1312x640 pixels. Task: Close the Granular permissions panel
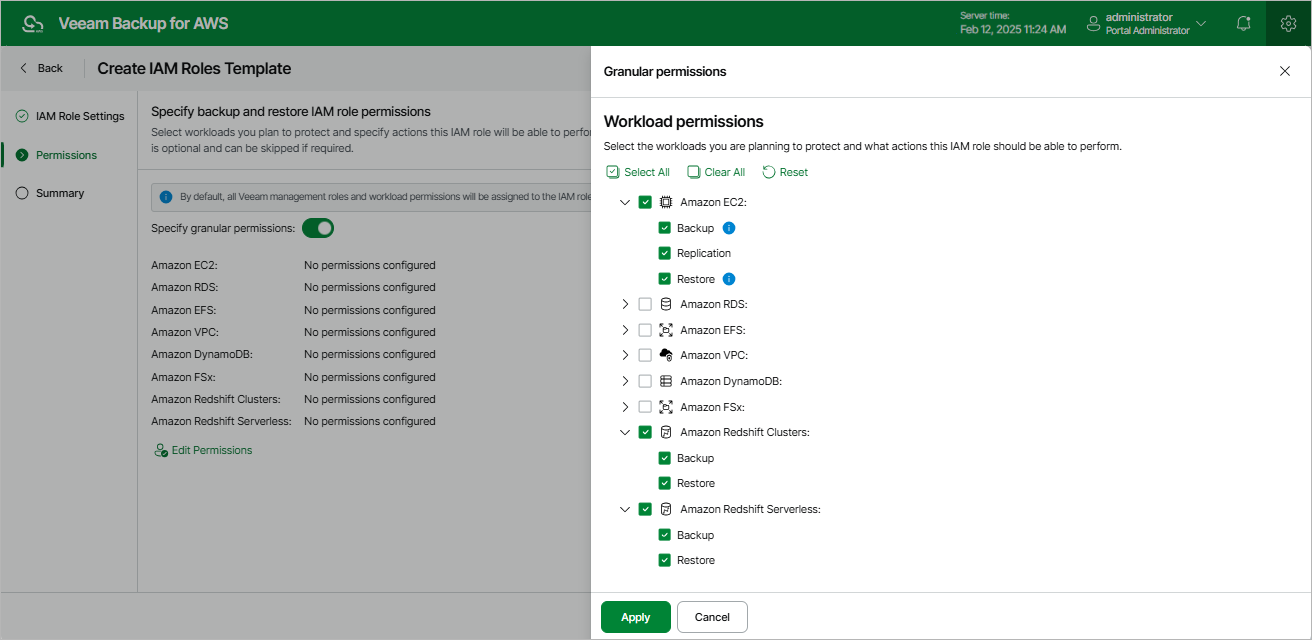click(1285, 71)
